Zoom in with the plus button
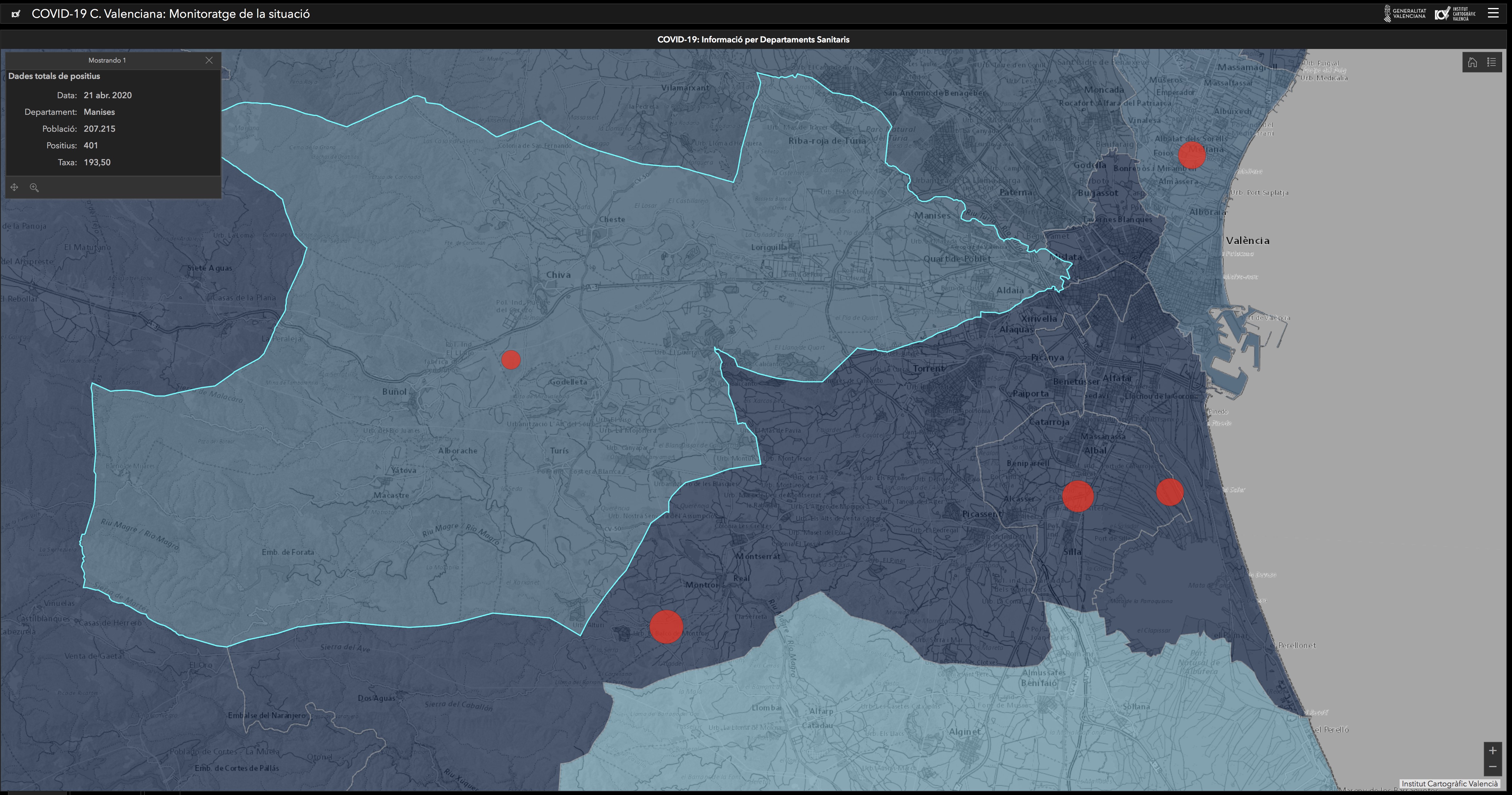This screenshot has width=1512, height=795. coord(1492,751)
